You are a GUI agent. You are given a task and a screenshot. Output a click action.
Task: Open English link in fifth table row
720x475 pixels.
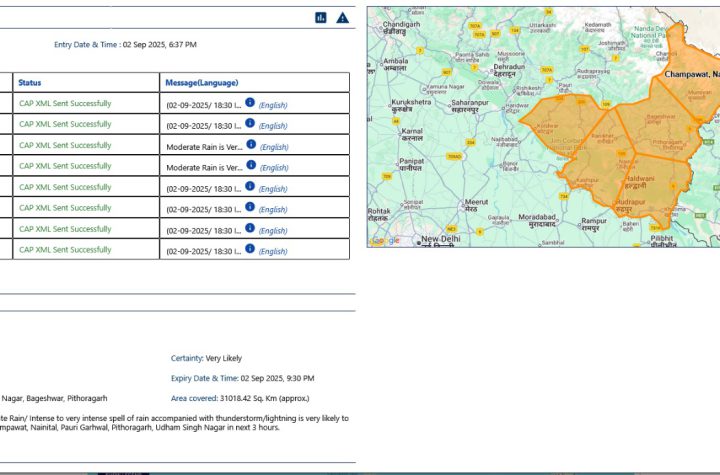pos(273,189)
